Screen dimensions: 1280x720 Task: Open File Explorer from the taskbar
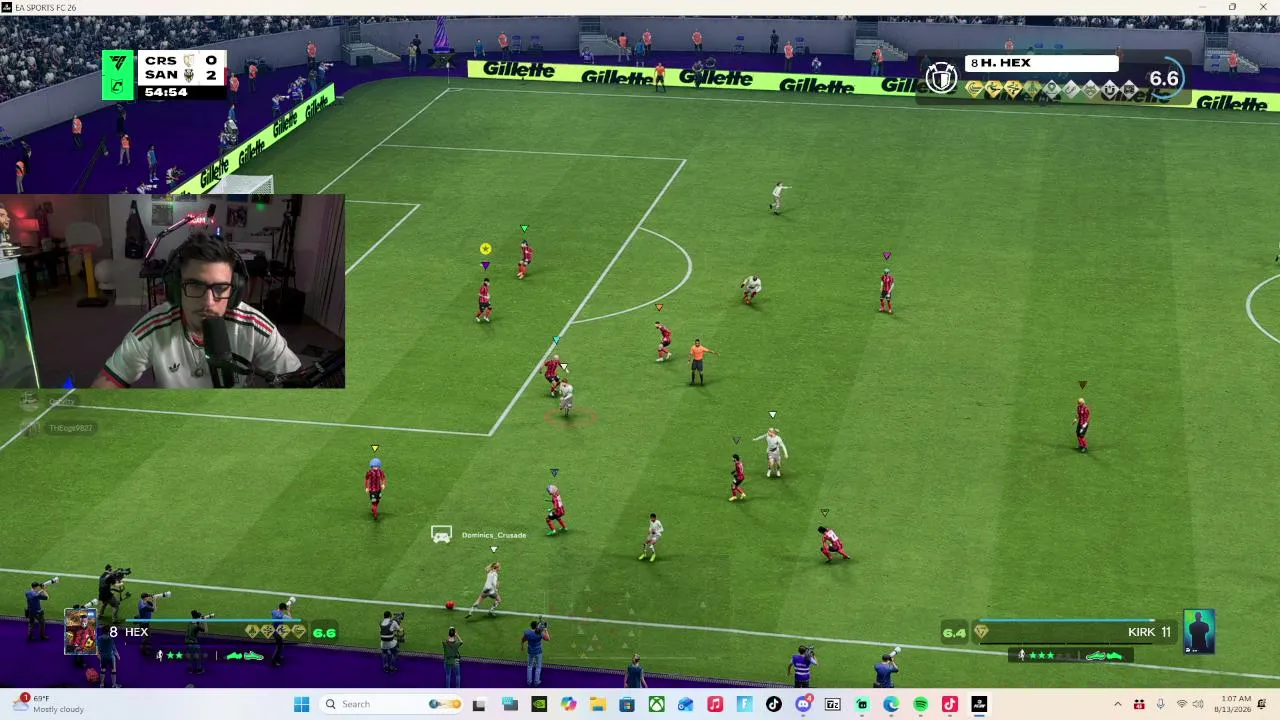click(598, 704)
